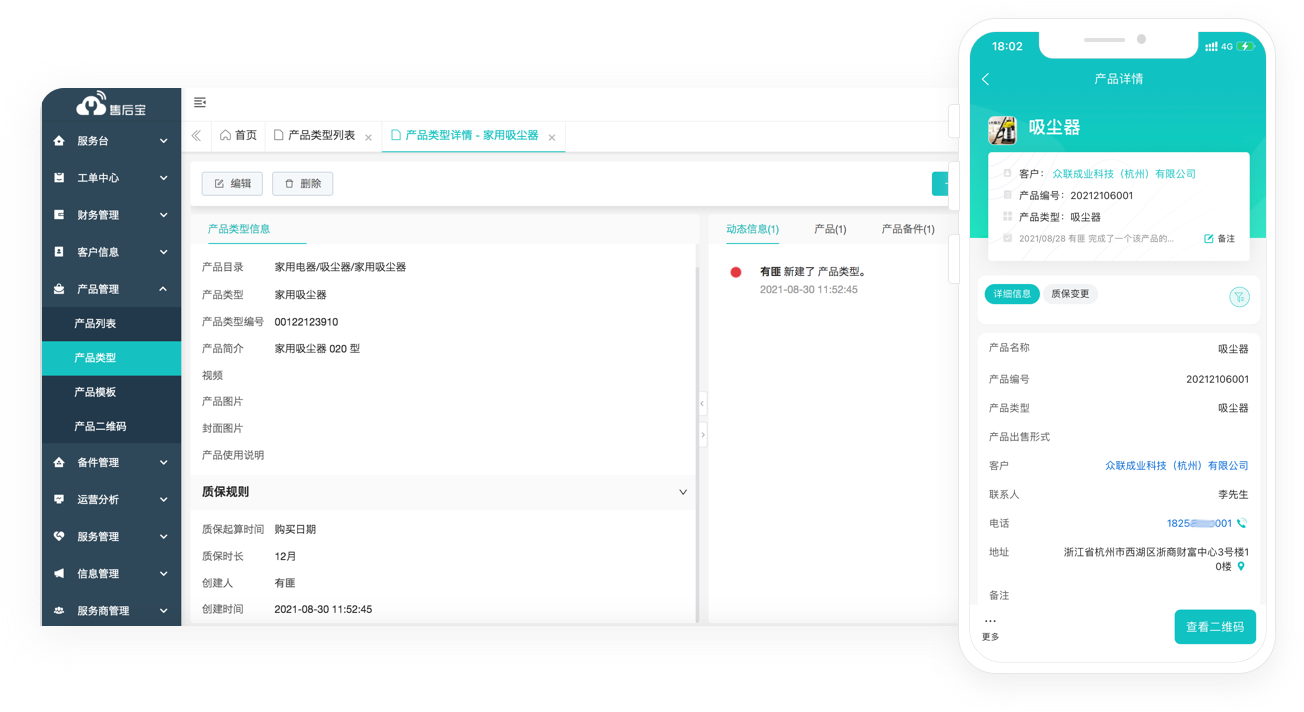
Task: Collapse the 质保规则 section chevron
Action: 683,492
